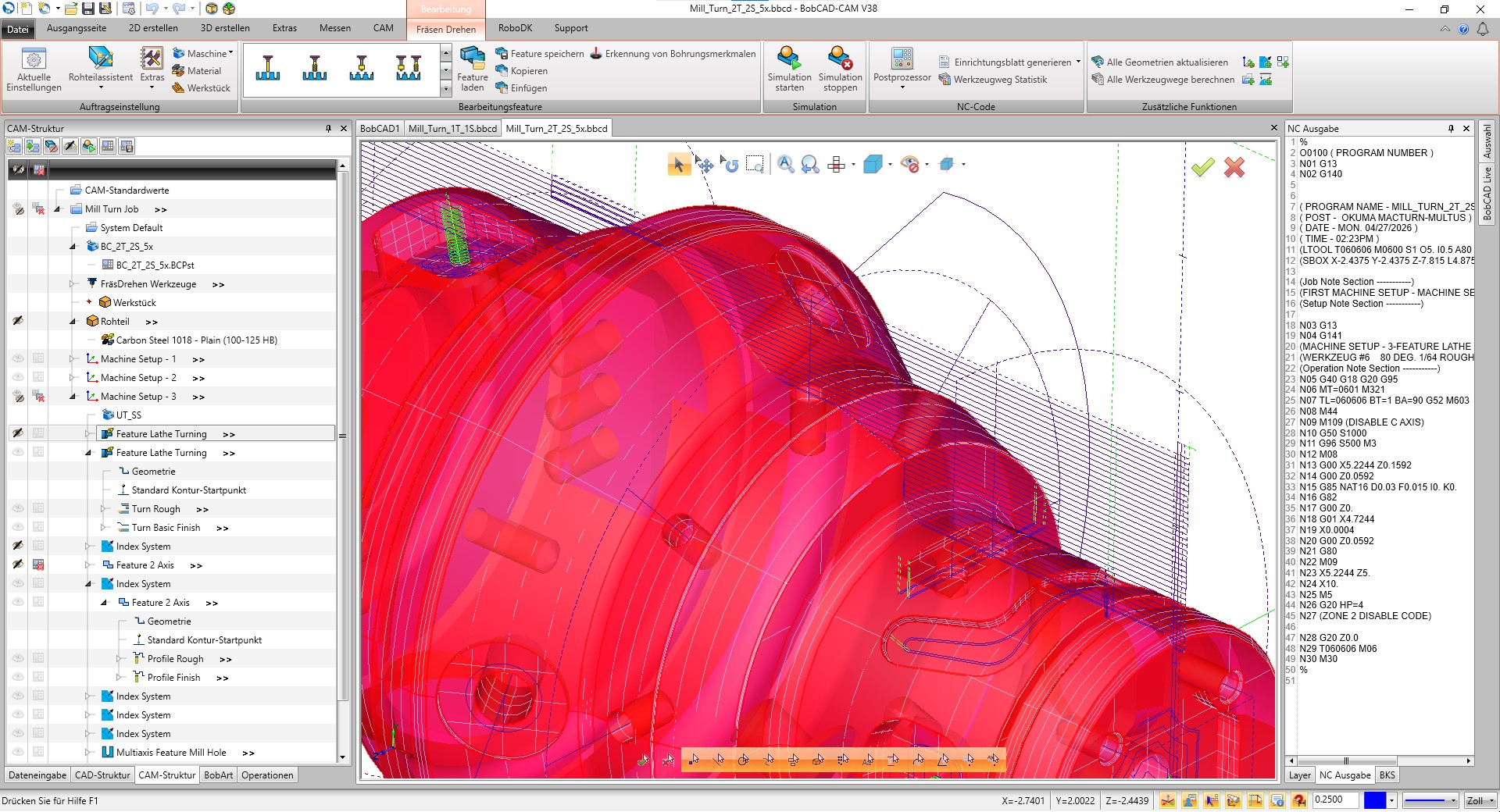
Task: Open the Datei menu
Action: (x=18, y=29)
